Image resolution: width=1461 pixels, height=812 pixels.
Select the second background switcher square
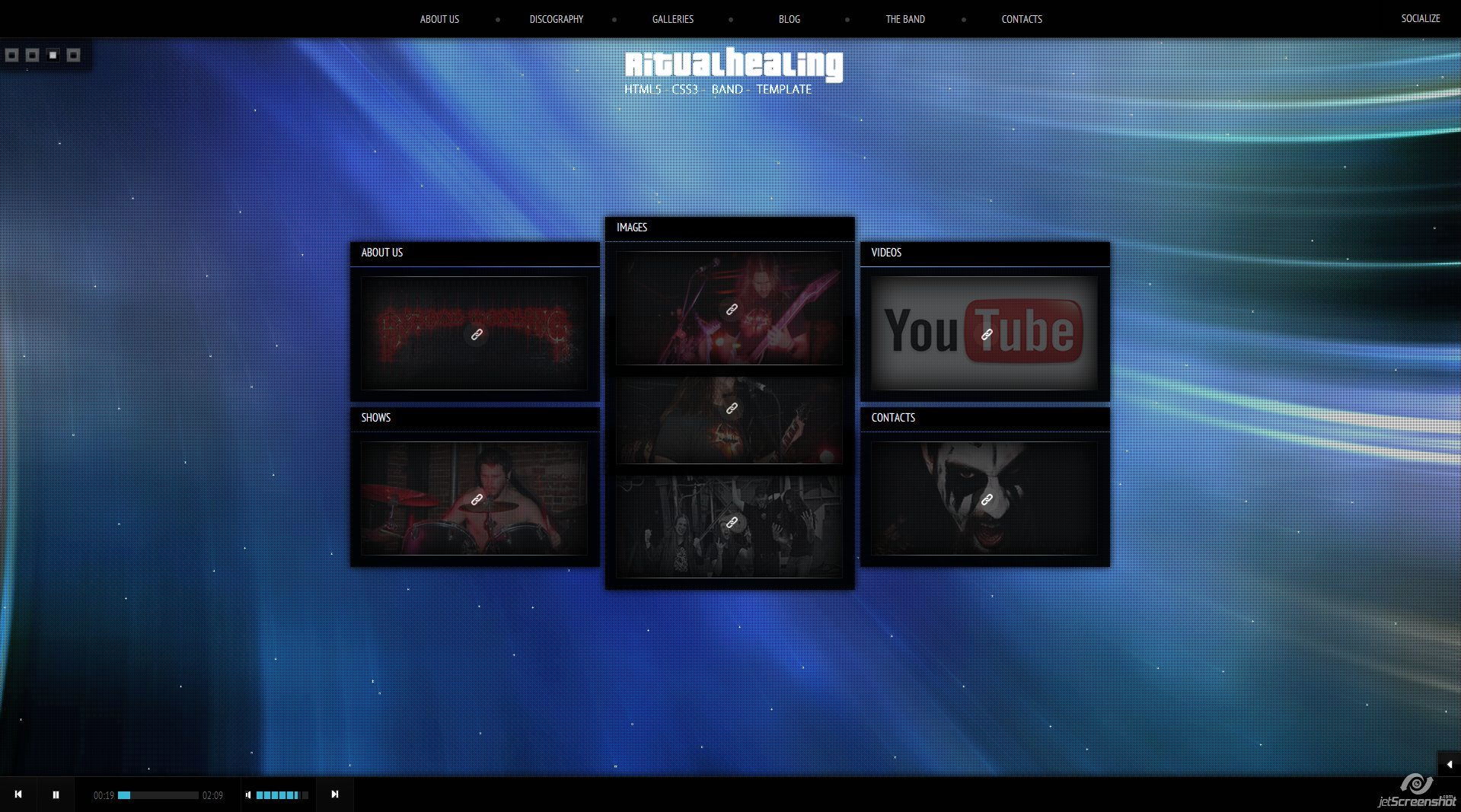pos(32,55)
